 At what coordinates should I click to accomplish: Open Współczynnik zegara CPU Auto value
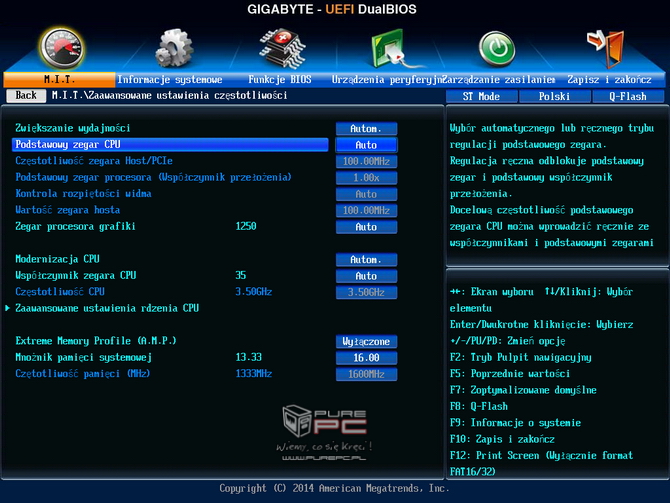coord(366,276)
